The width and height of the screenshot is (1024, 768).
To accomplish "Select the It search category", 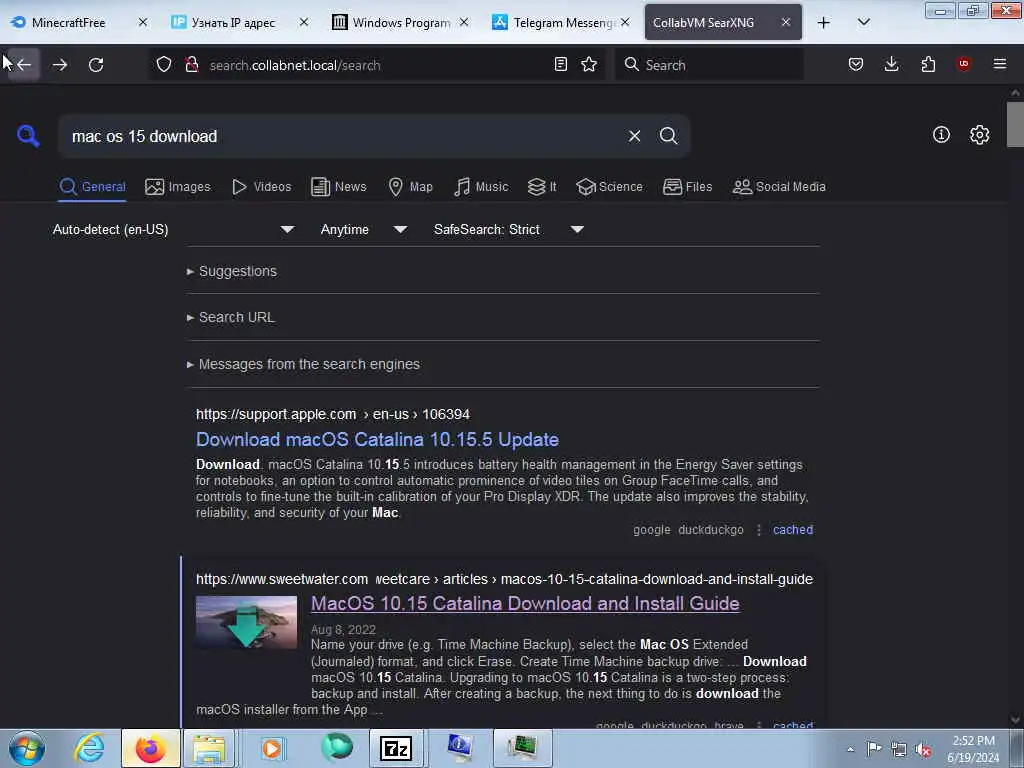I will coord(542,187).
